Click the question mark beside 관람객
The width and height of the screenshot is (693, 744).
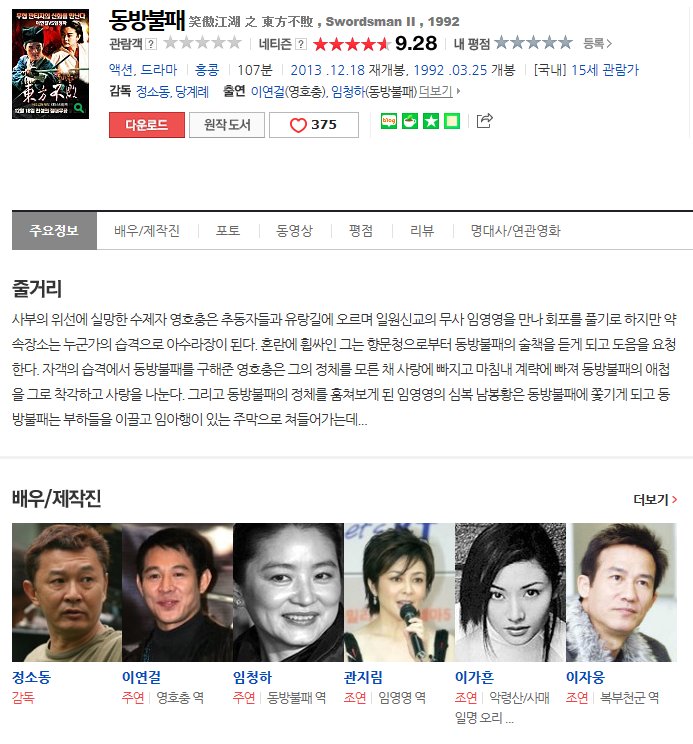coord(150,44)
